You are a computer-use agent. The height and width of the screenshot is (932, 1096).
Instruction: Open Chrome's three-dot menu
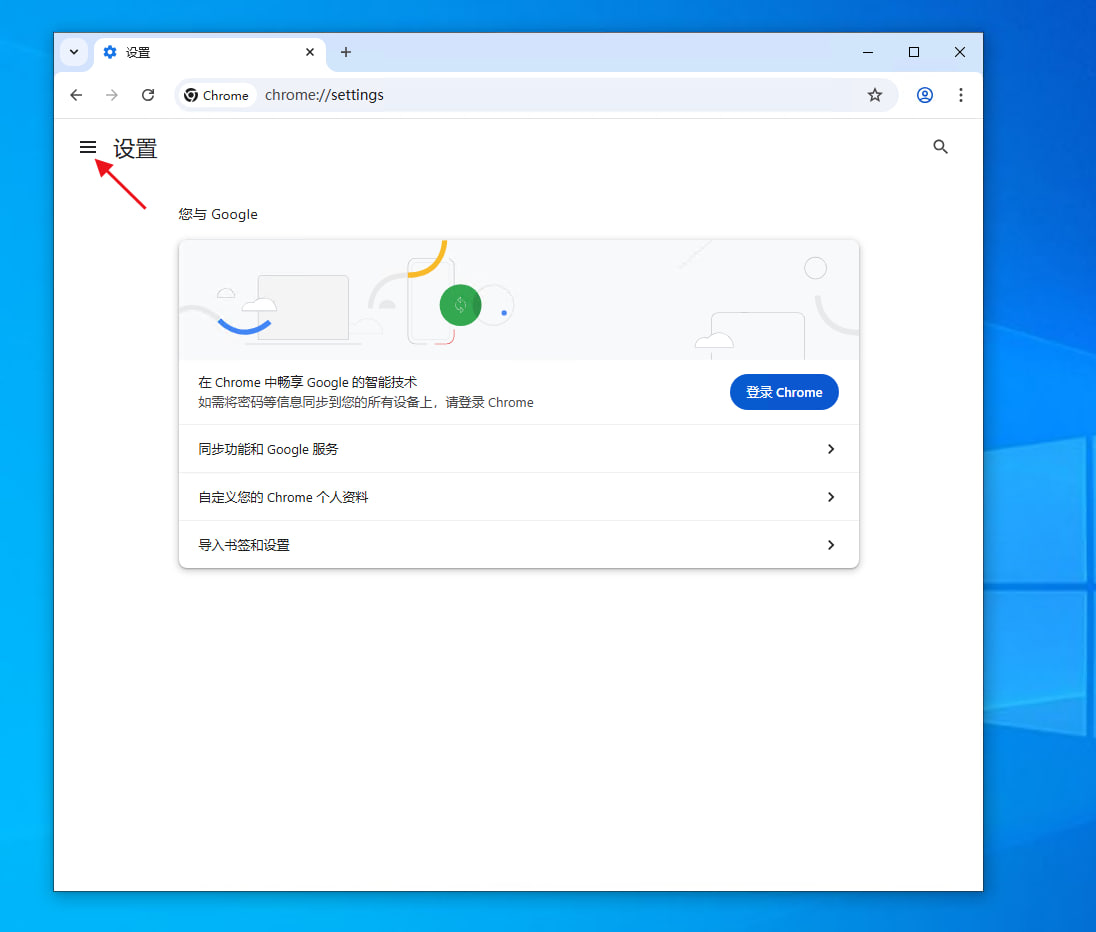click(x=961, y=95)
